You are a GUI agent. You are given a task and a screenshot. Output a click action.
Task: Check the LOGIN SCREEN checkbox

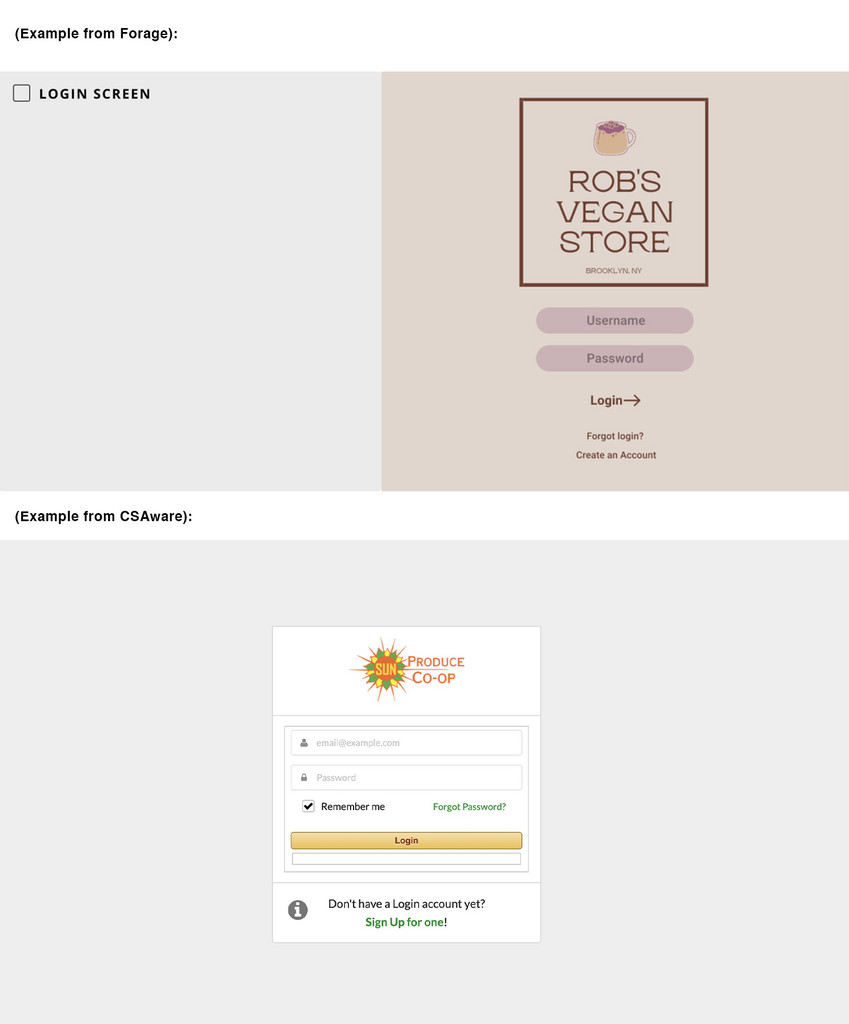tap(22, 93)
